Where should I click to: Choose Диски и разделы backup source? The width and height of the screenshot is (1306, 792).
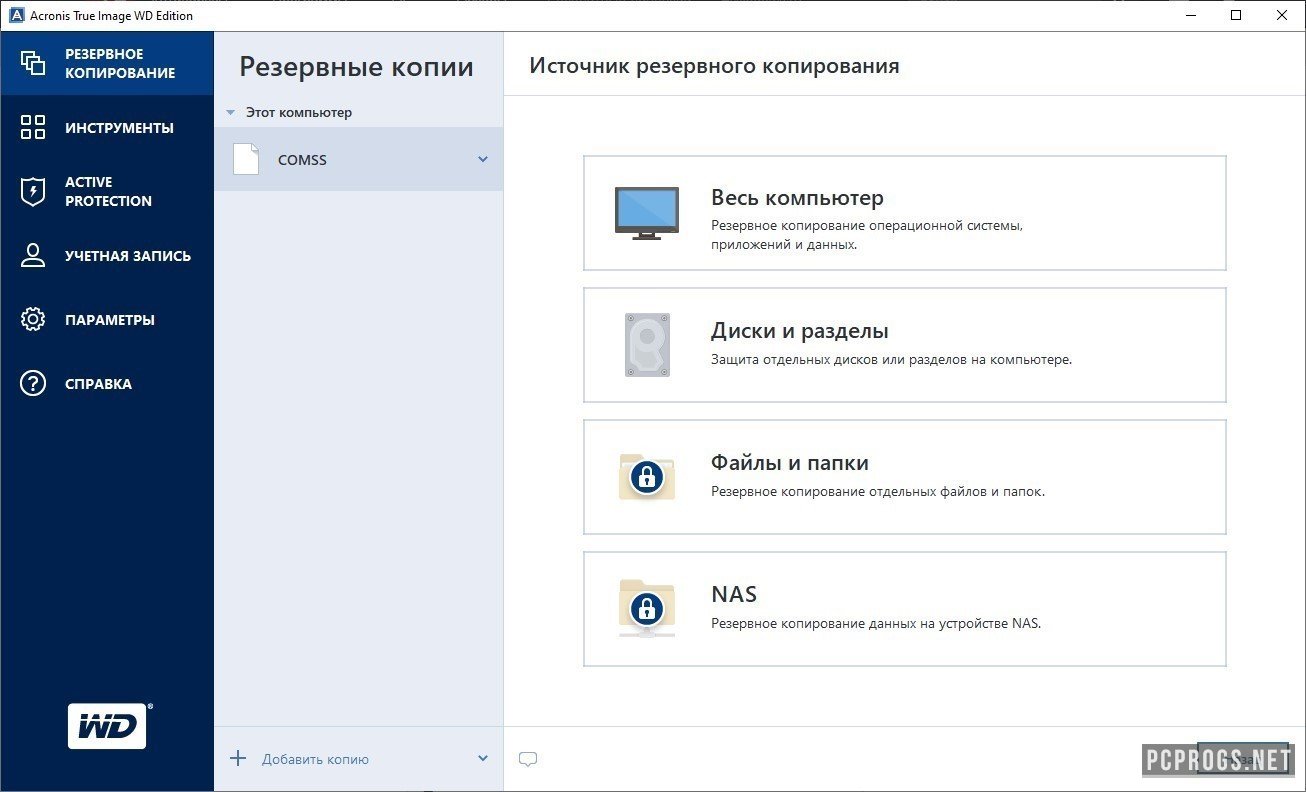click(x=904, y=345)
